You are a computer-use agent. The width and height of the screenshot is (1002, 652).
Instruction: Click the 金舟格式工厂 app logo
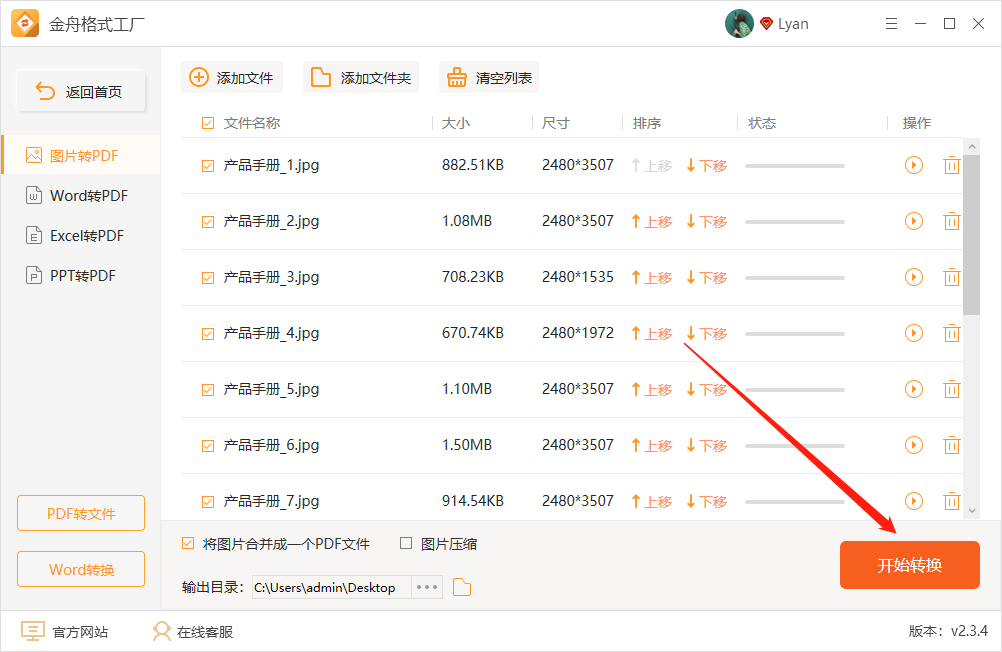click(x=25, y=24)
